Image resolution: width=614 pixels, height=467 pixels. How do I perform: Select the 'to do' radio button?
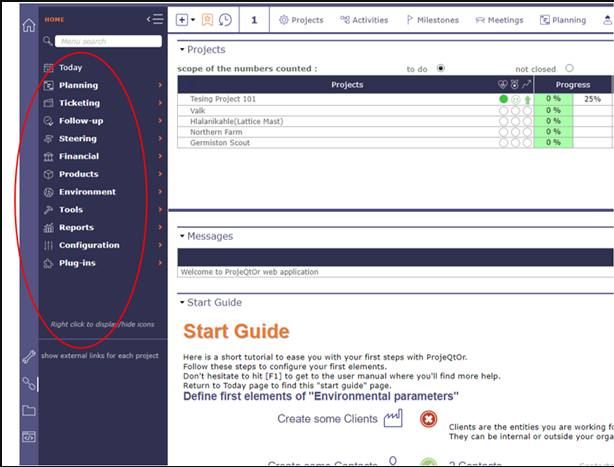pos(440,68)
